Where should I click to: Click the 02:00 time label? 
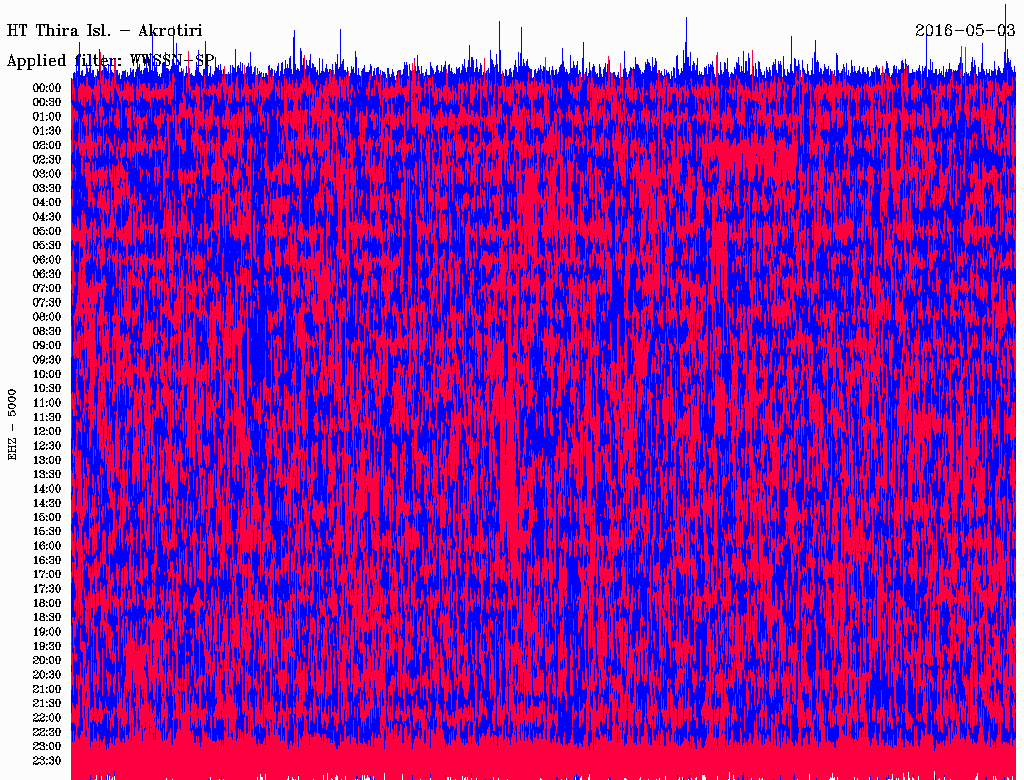47,146
